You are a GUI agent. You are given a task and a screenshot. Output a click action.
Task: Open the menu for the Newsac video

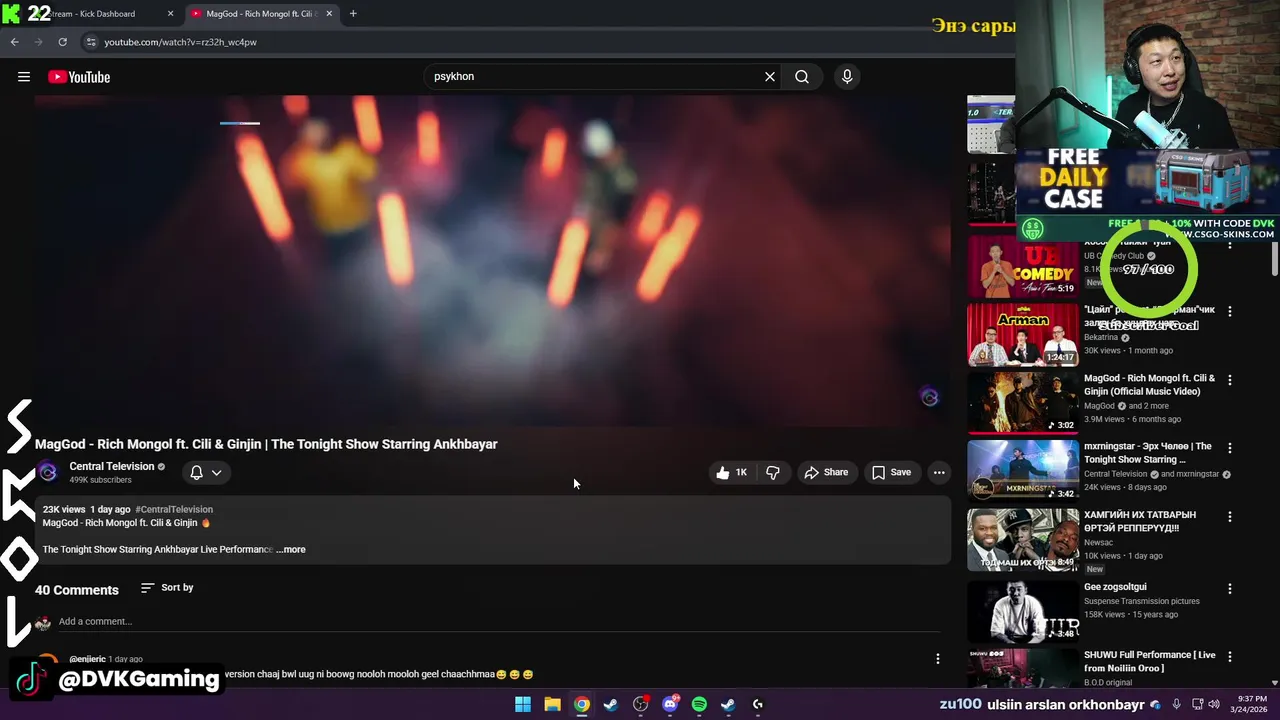pyautogui.click(x=1230, y=517)
